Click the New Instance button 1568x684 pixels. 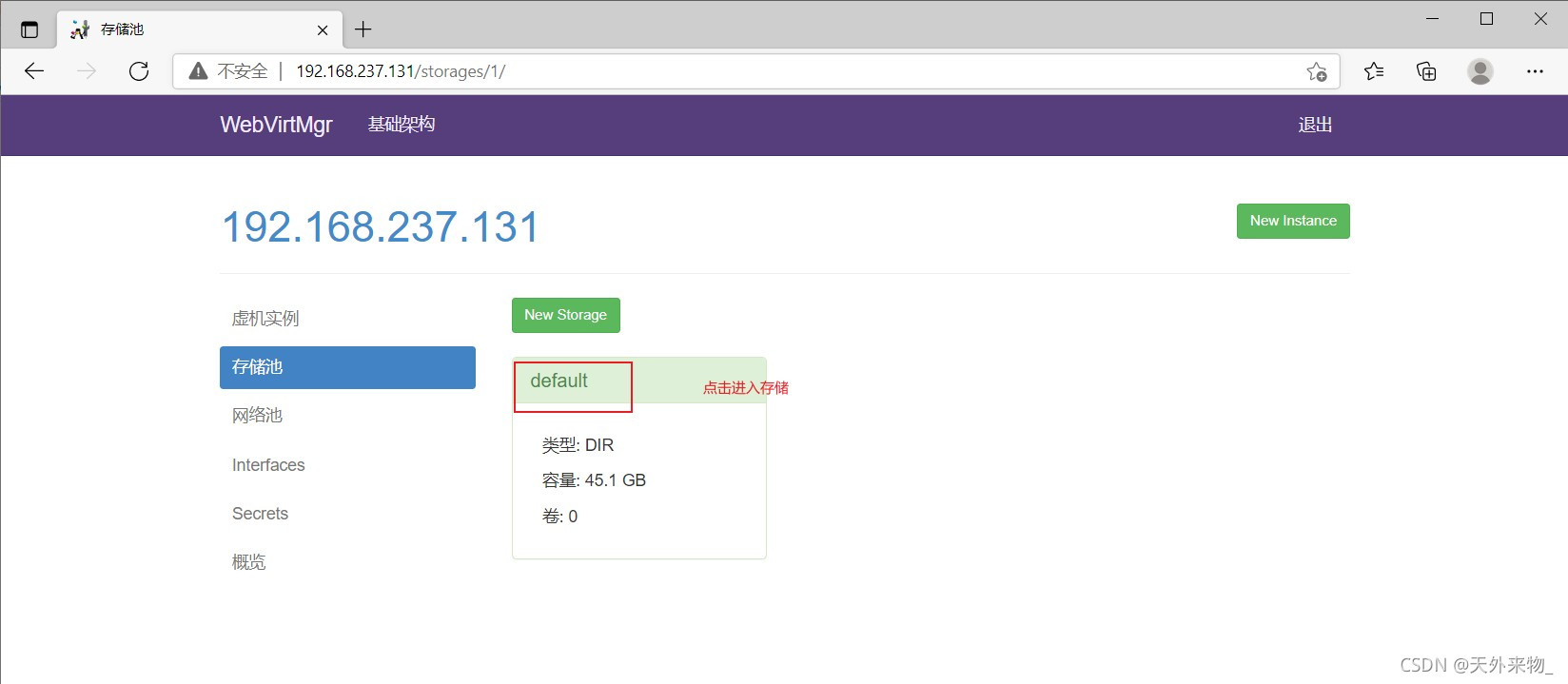click(x=1293, y=221)
